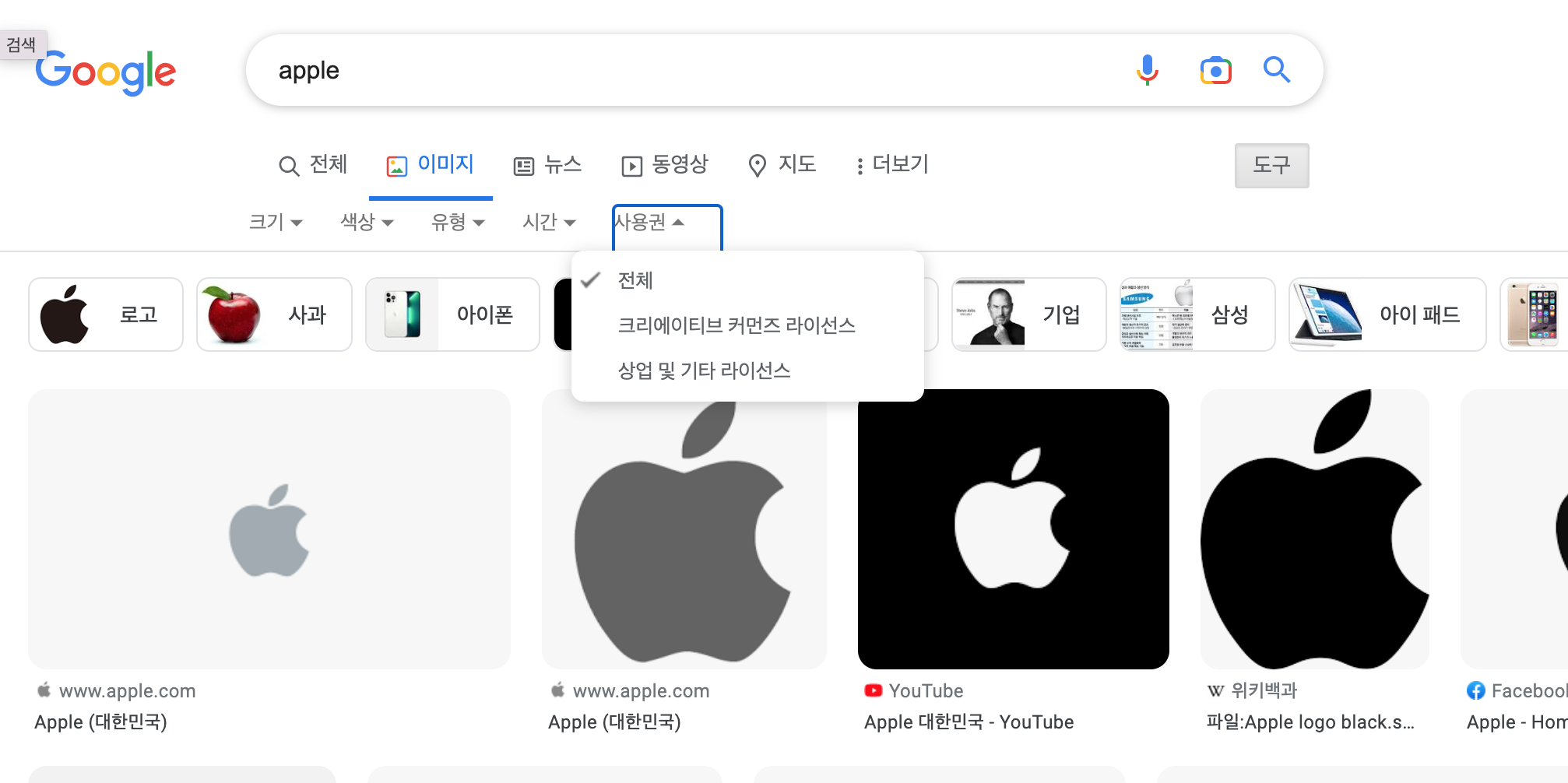Open the 더보기 (More) menu
Viewport: 1568px width, 783px height.
pos(892,165)
